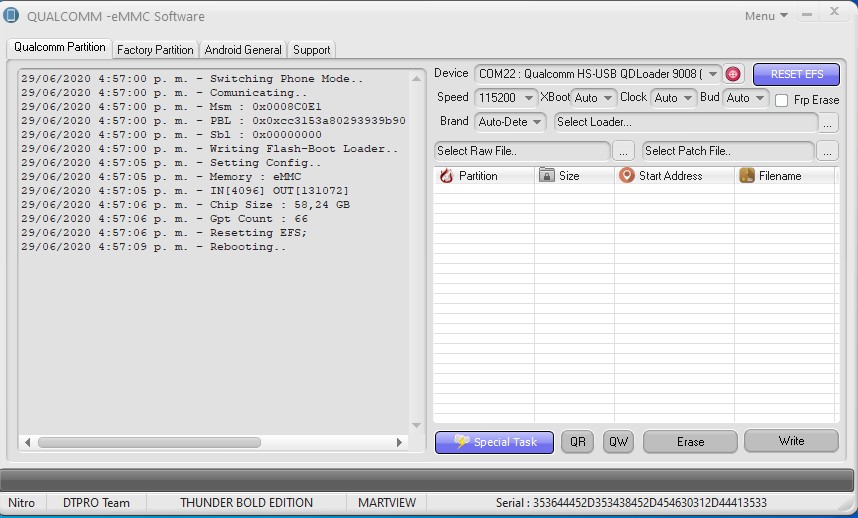Open the Device COM port dropdown

coord(598,74)
